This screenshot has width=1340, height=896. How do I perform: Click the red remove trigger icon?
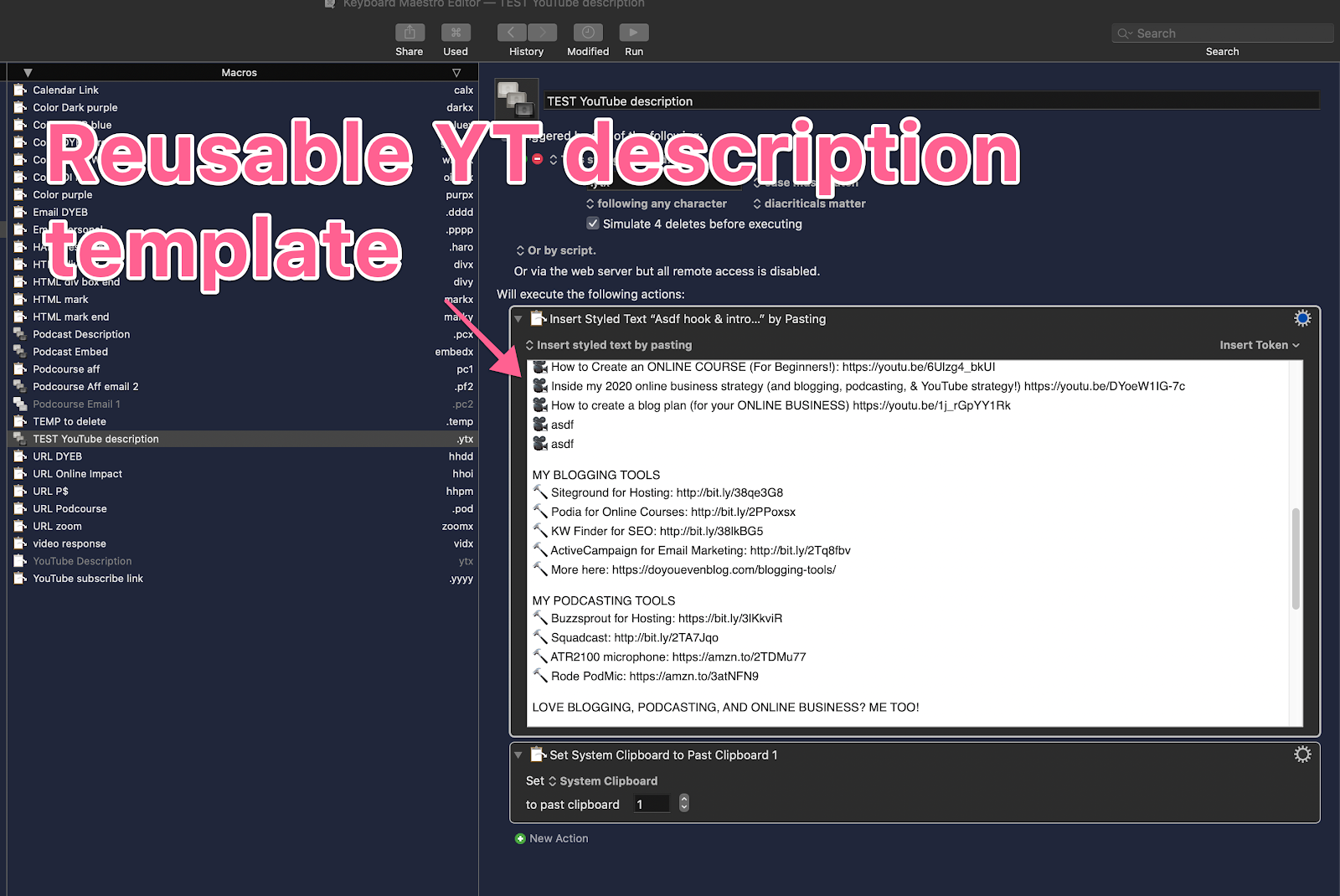pyautogui.click(x=538, y=159)
